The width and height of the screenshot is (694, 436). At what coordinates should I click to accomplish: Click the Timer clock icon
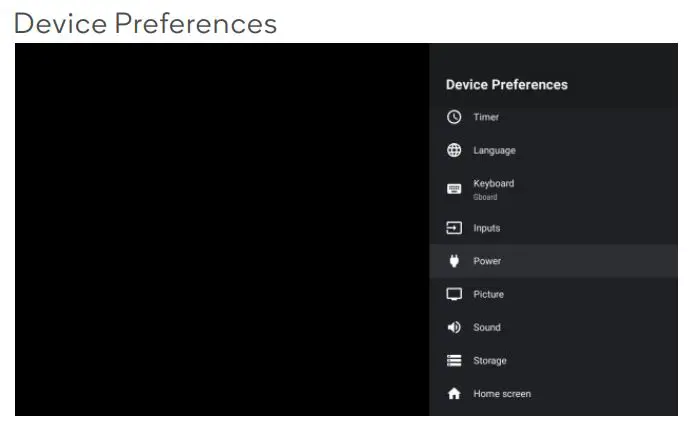[x=454, y=117]
